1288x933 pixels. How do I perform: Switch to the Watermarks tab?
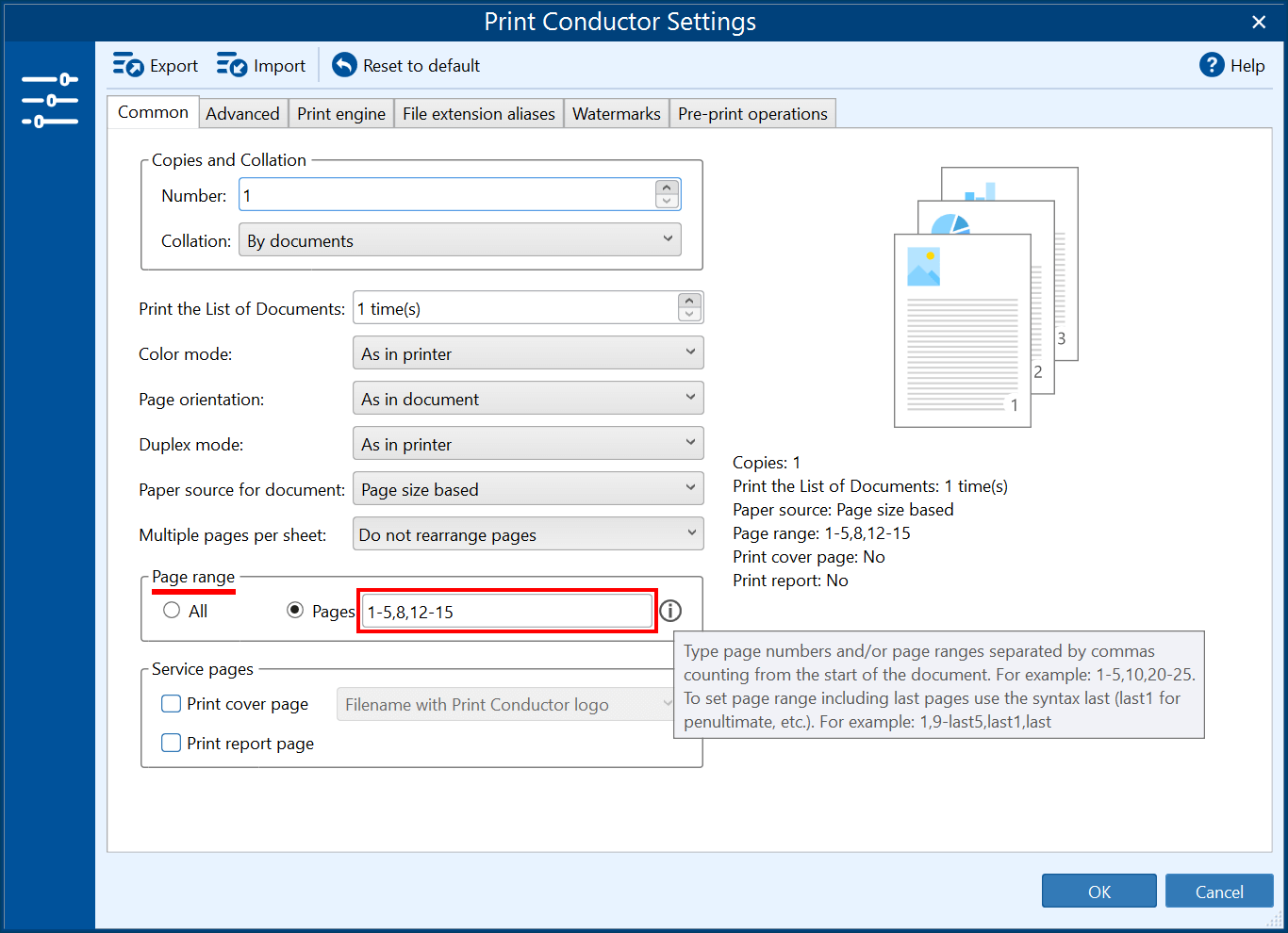point(616,114)
